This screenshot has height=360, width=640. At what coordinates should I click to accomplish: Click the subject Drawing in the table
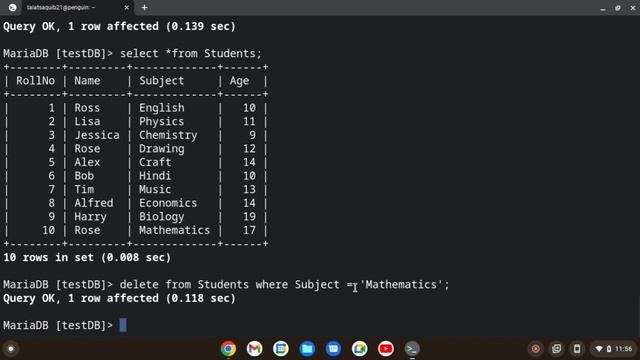point(162,149)
